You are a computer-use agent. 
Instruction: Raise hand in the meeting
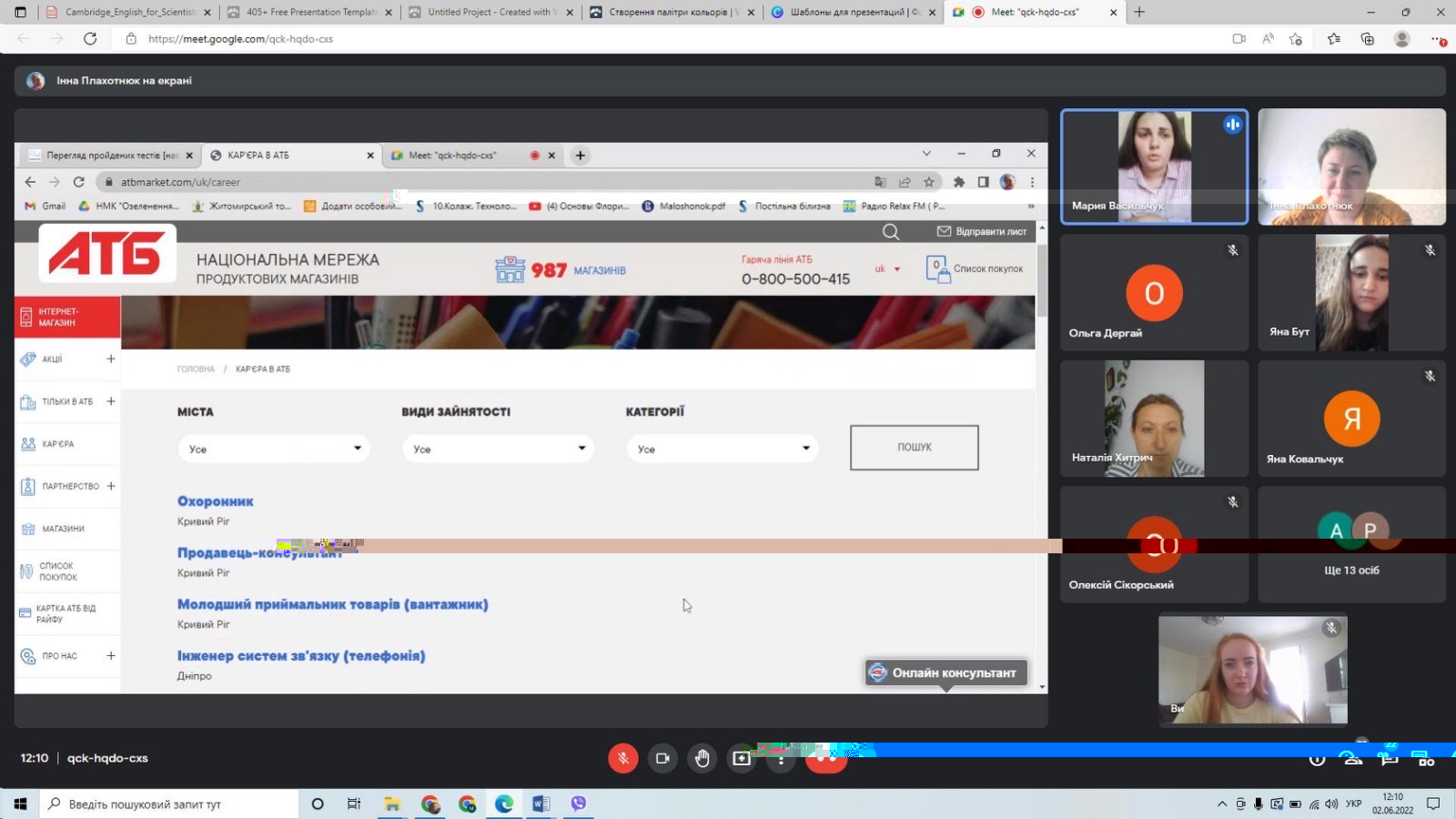702,758
